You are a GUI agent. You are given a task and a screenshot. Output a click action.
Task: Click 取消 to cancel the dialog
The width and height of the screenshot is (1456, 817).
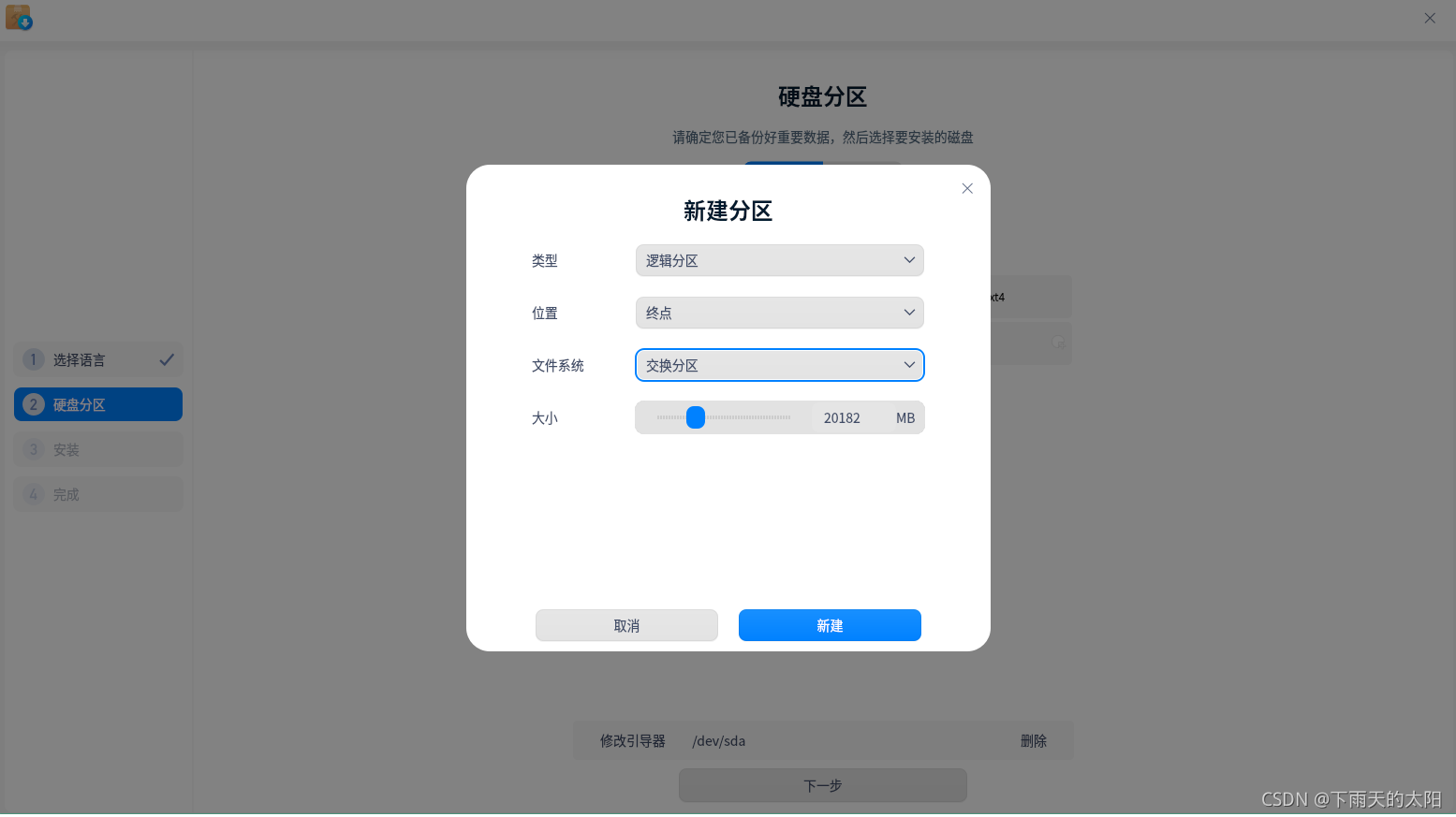click(x=625, y=624)
